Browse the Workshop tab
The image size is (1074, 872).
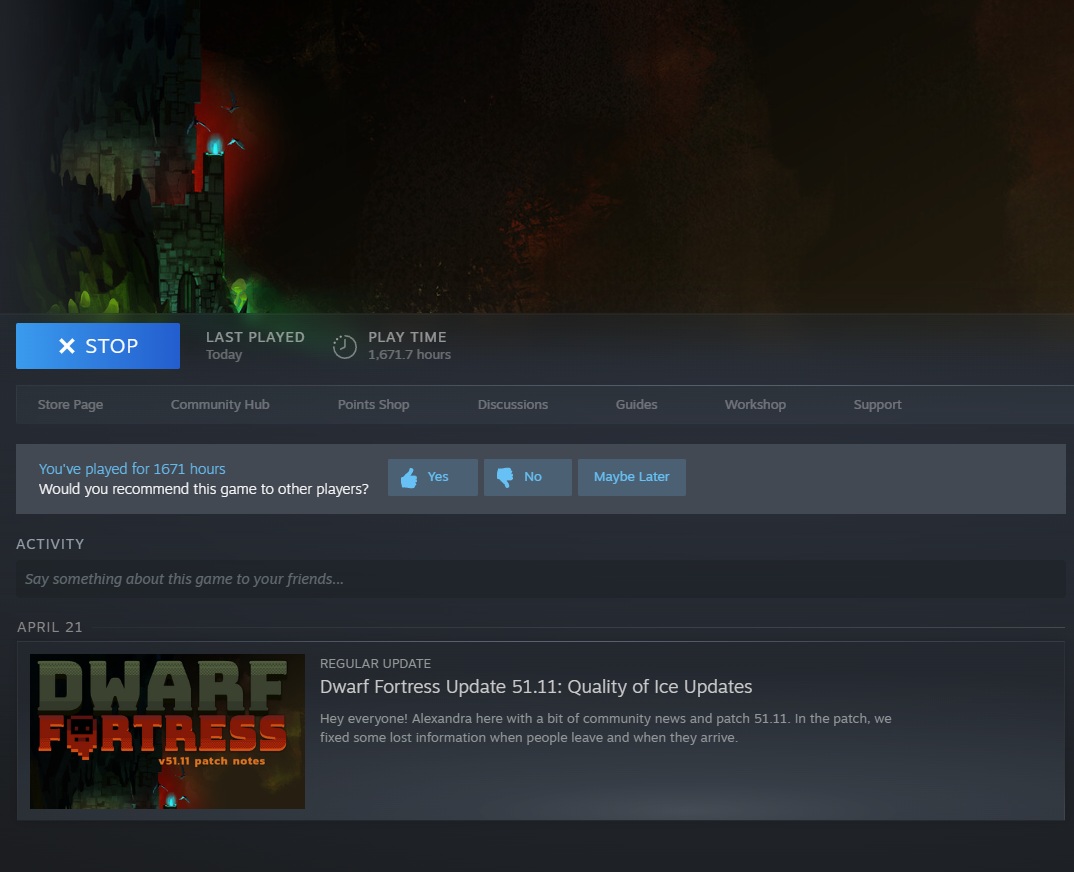(755, 405)
